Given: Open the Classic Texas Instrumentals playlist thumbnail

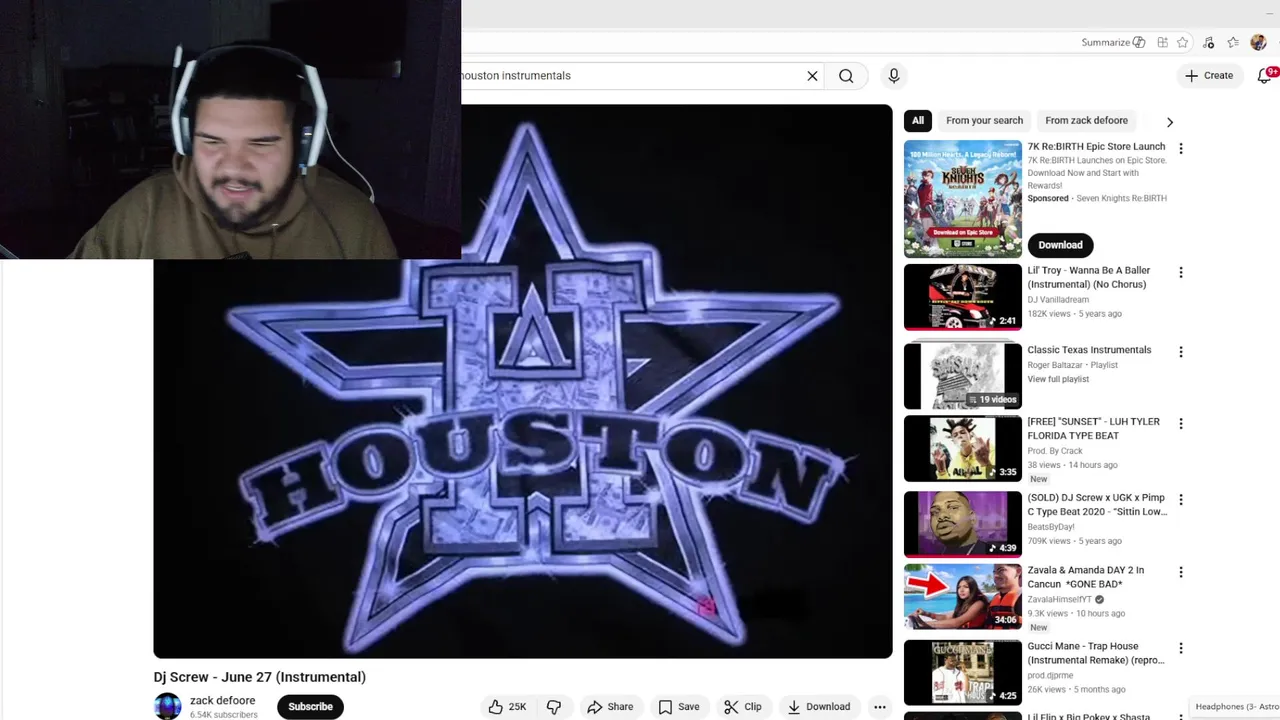Looking at the screenshot, I should pos(963,375).
